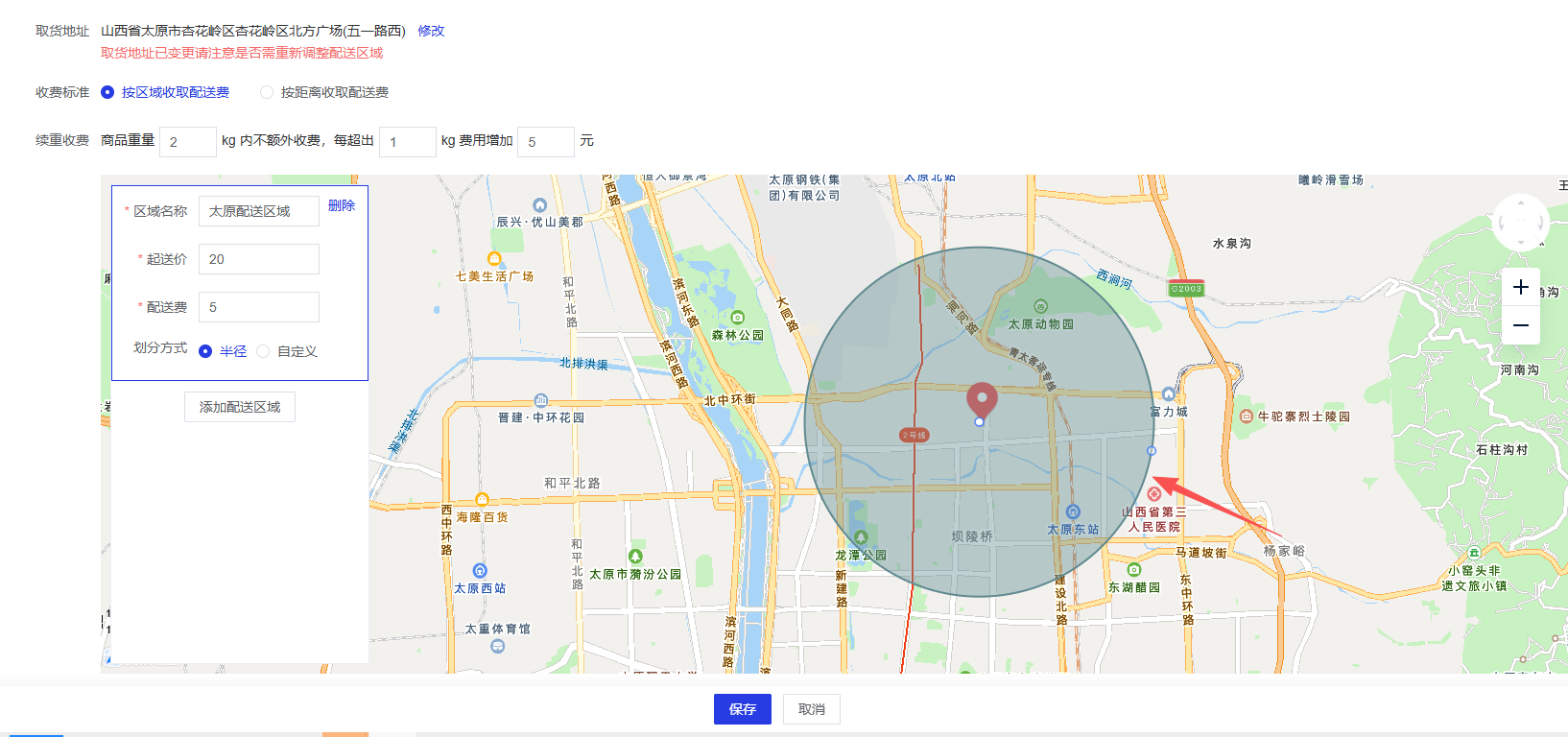The height and width of the screenshot is (737, 1568).
Task: Choose 半径 as the division method
Action: click(x=205, y=351)
